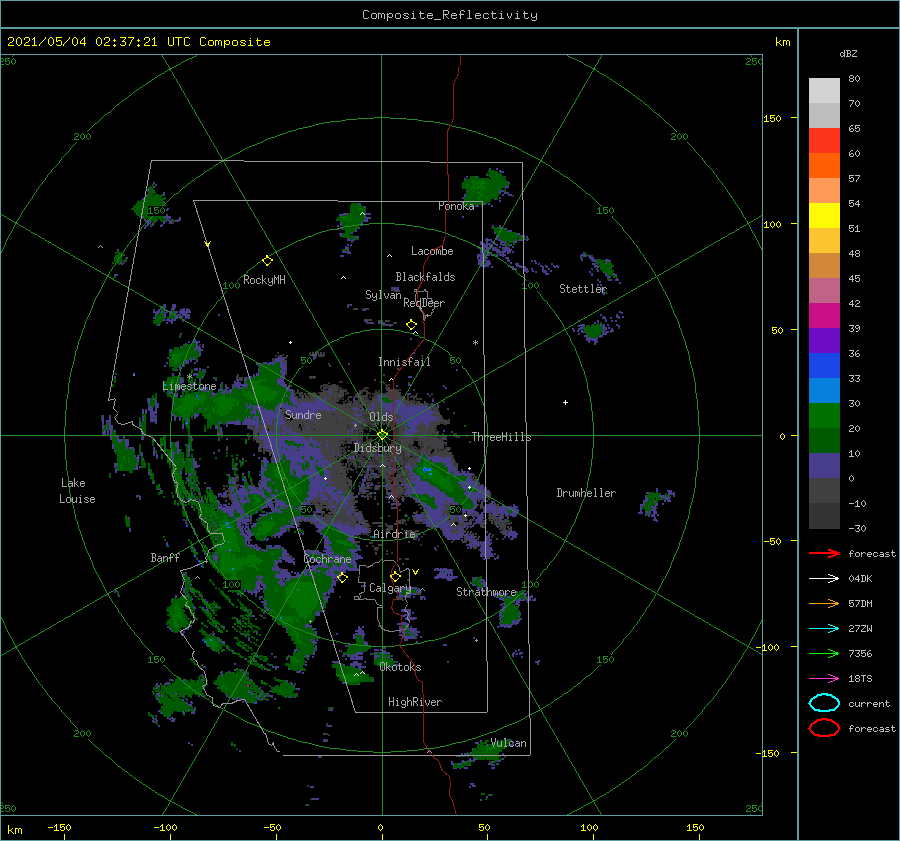Click the green echo cell northeast of Ponoka
The height and width of the screenshot is (841, 900).
click(486, 185)
